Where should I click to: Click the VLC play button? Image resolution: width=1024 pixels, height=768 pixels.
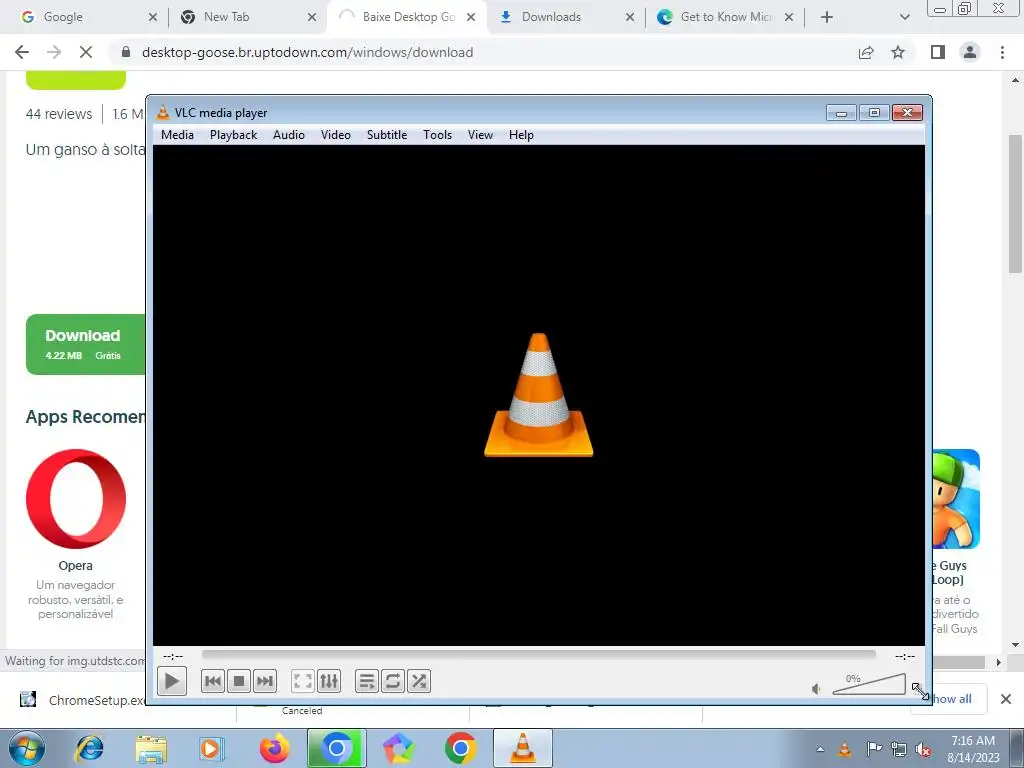[x=172, y=681]
